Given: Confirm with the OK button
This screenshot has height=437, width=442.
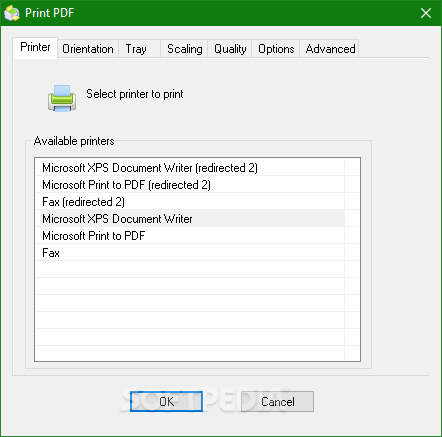Looking at the screenshot, I should [x=166, y=401].
